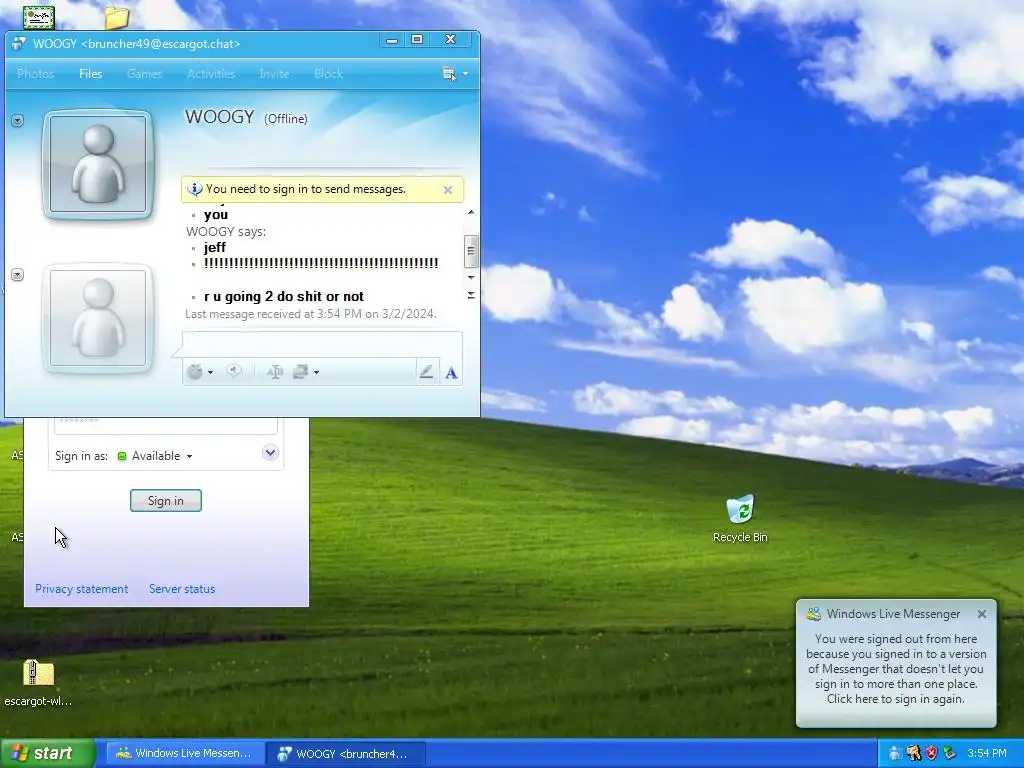Click the password field in Messenger
Screen dimensions: 1024x768
coord(166,425)
